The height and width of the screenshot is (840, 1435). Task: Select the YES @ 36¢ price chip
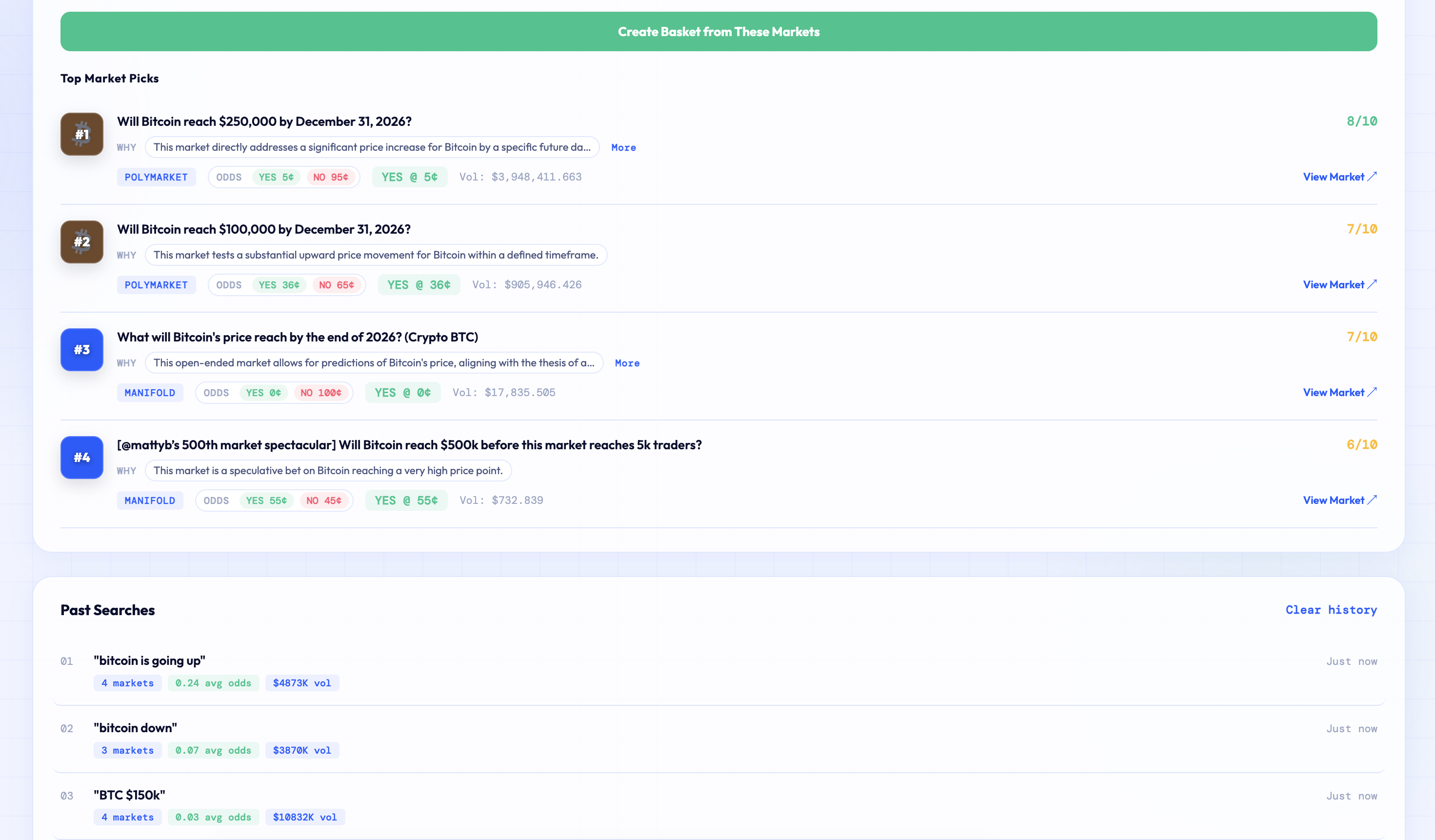tap(419, 285)
